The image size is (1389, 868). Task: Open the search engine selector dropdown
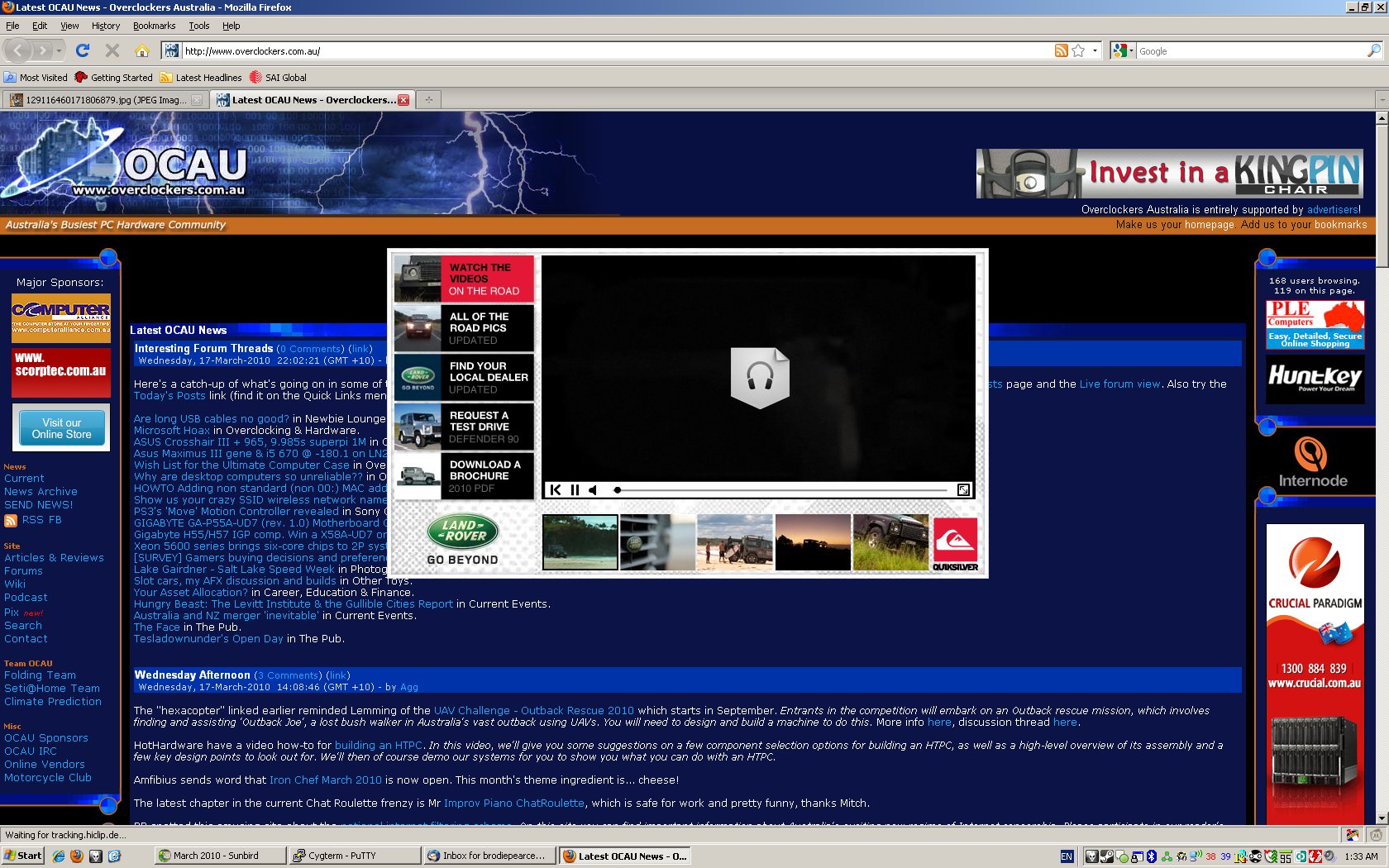coord(1124,50)
